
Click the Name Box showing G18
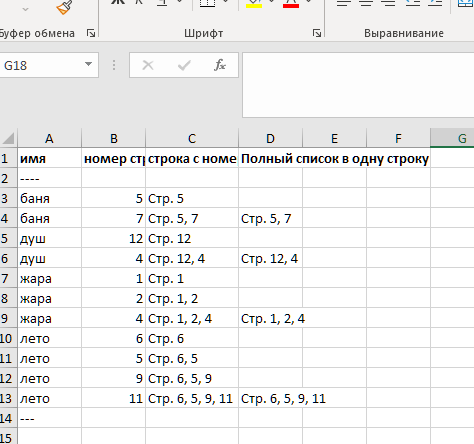coord(42,65)
